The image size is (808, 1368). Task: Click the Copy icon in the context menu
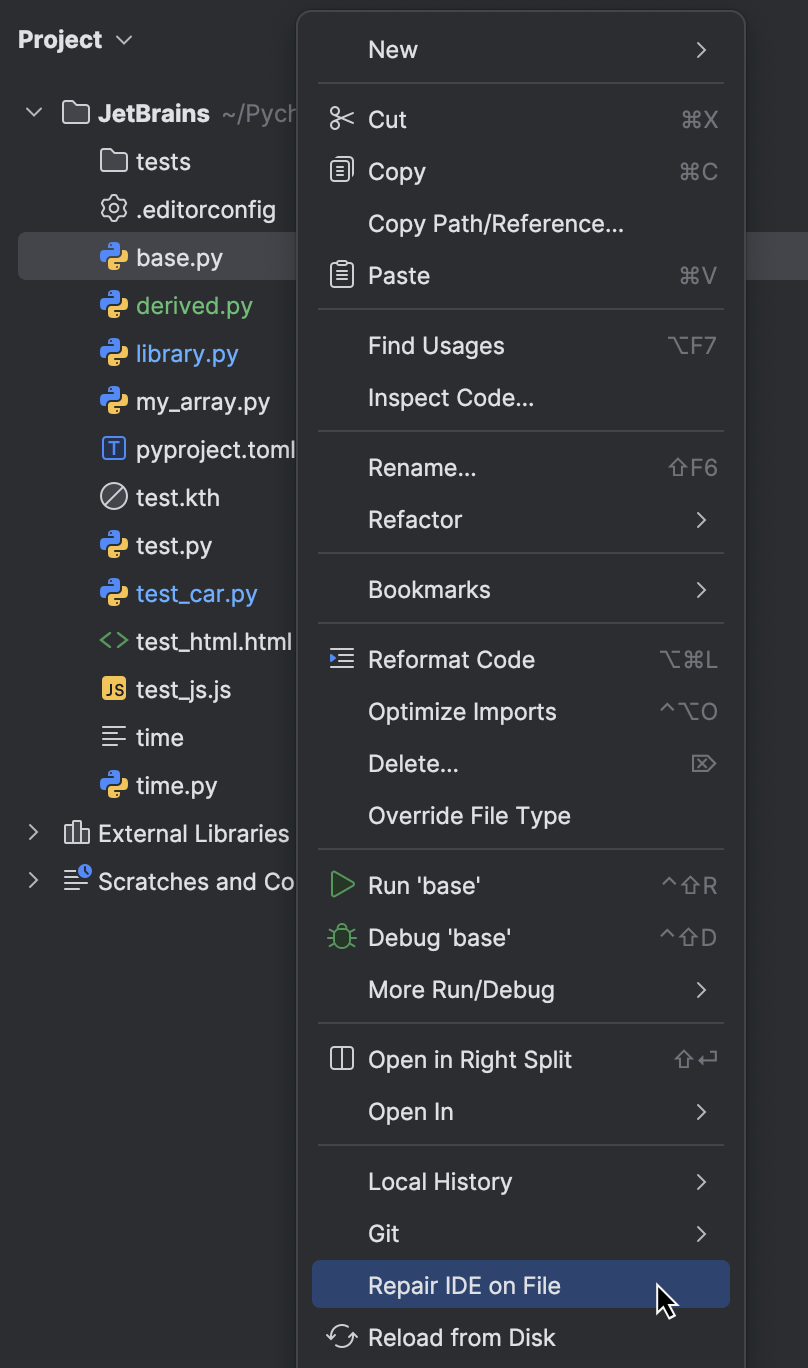click(x=342, y=171)
